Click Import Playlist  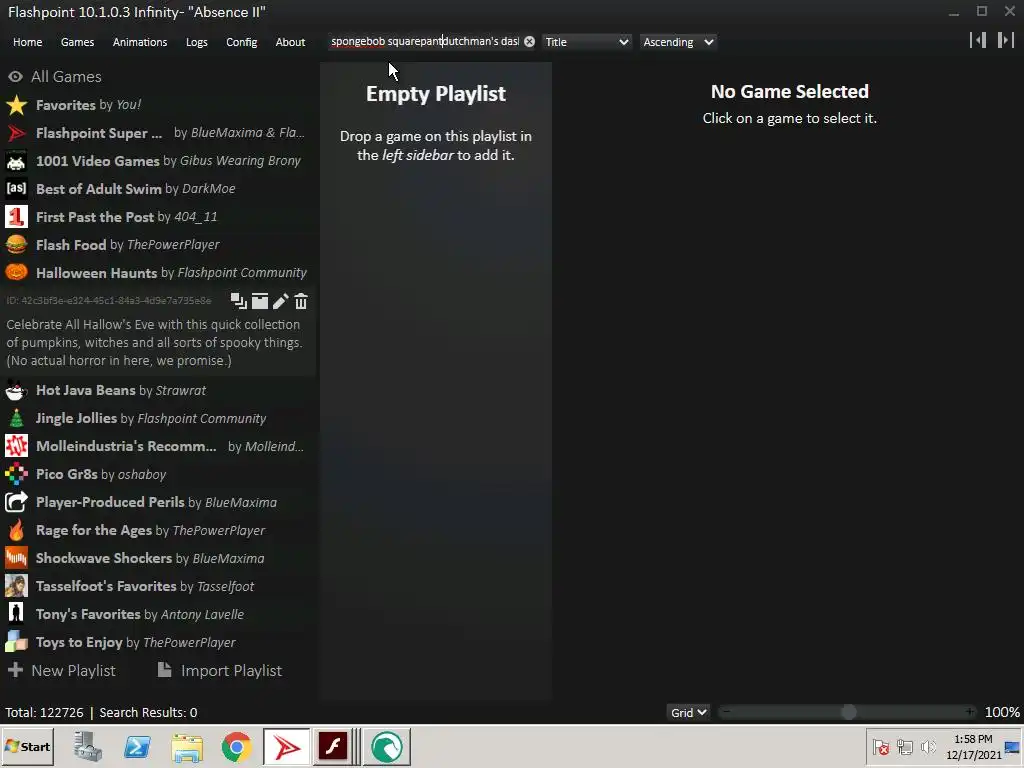coord(219,671)
